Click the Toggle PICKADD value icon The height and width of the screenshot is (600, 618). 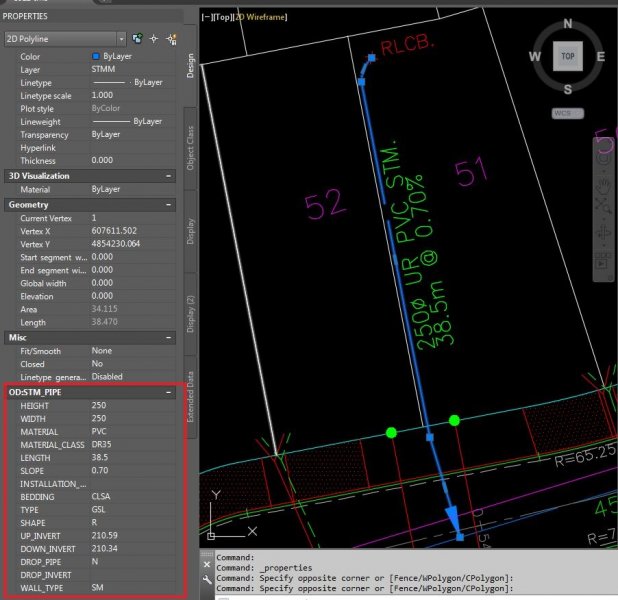(x=135, y=38)
